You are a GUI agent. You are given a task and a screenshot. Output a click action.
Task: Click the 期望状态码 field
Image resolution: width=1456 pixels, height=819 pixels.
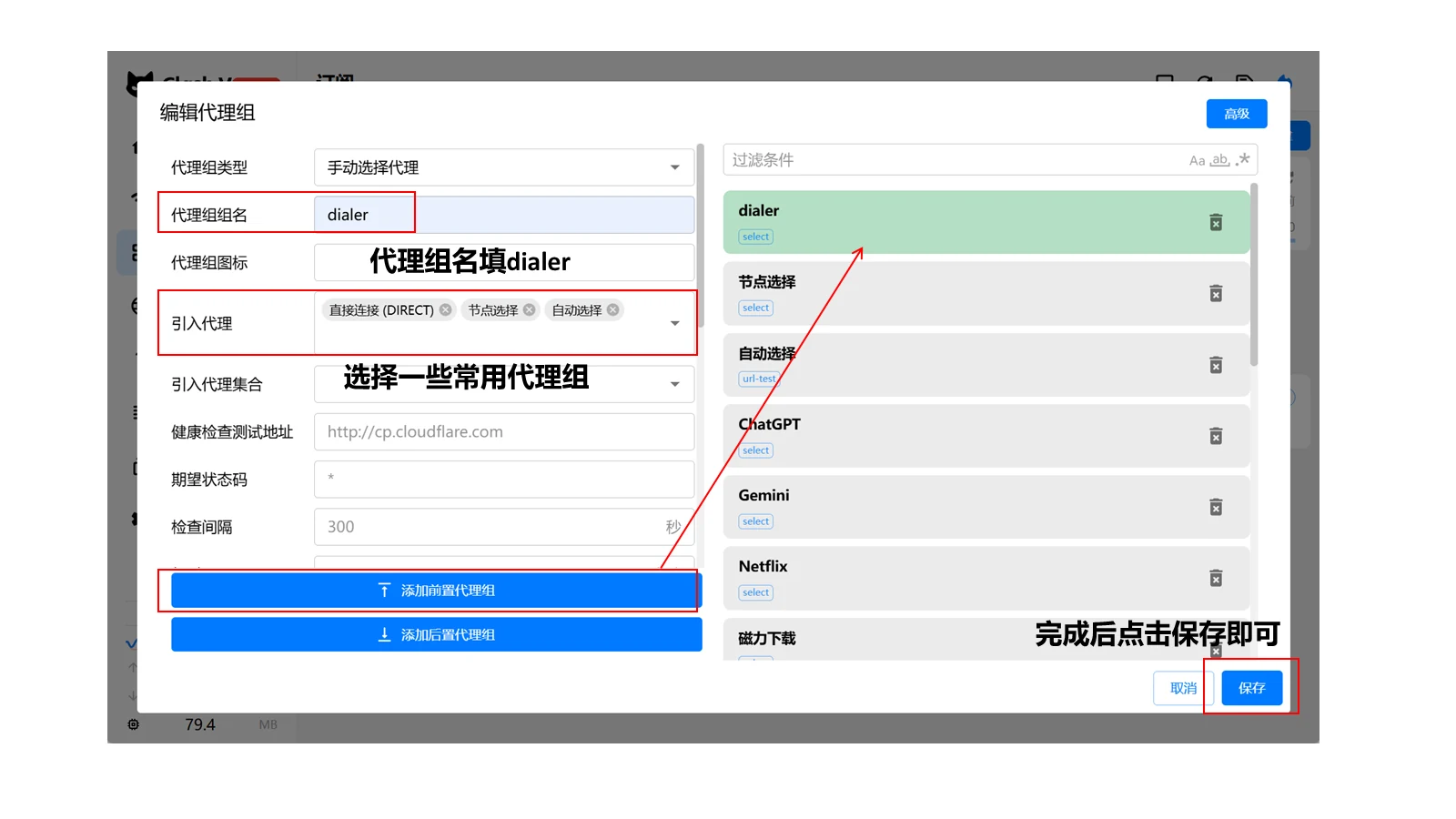click(x=504, y=479)
